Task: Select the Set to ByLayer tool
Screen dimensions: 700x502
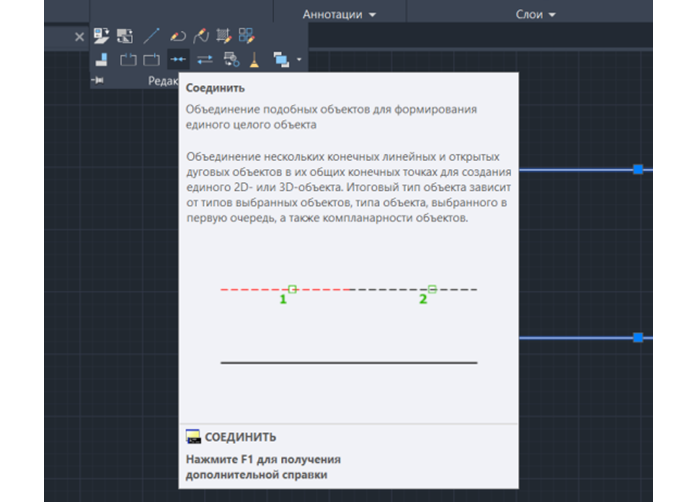Action: (101, 36)
